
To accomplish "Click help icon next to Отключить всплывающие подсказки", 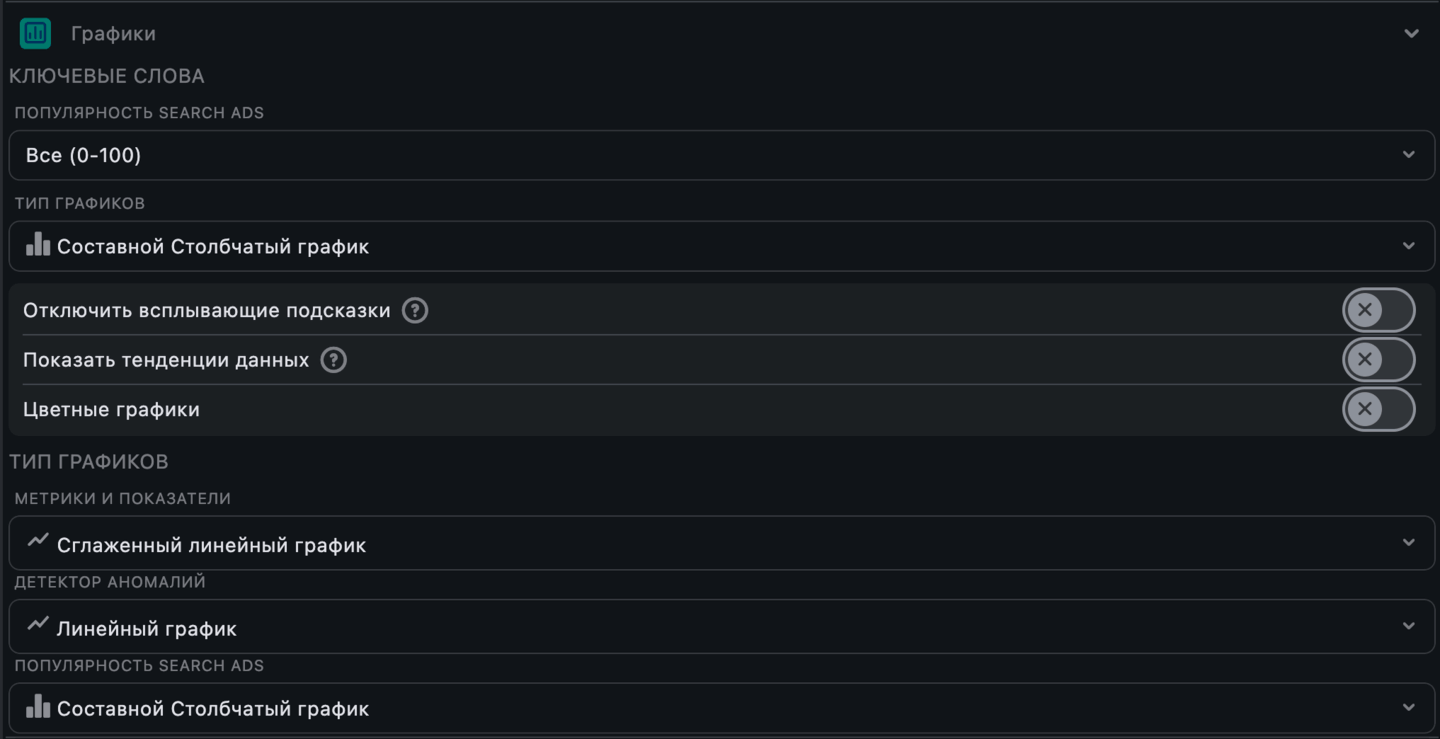I will coord(415,310).
